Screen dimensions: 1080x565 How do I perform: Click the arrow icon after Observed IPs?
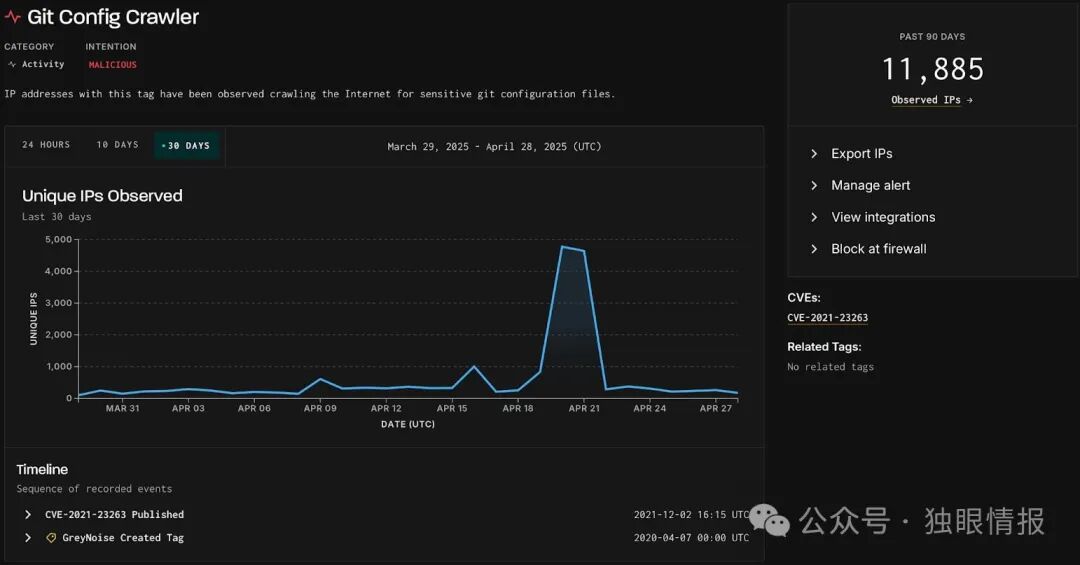tap(970, 100)
